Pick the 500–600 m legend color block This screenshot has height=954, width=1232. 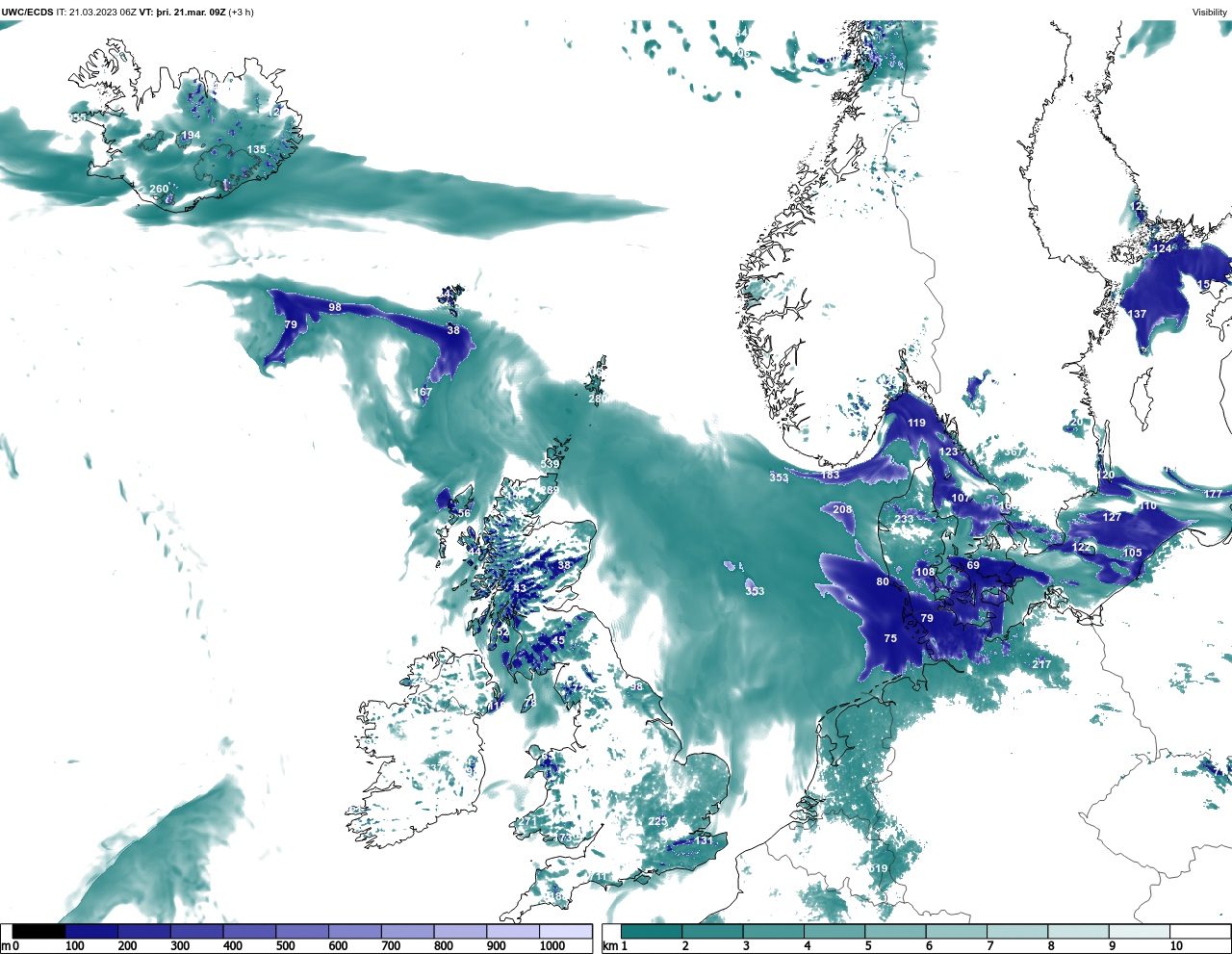pos(302,931)
